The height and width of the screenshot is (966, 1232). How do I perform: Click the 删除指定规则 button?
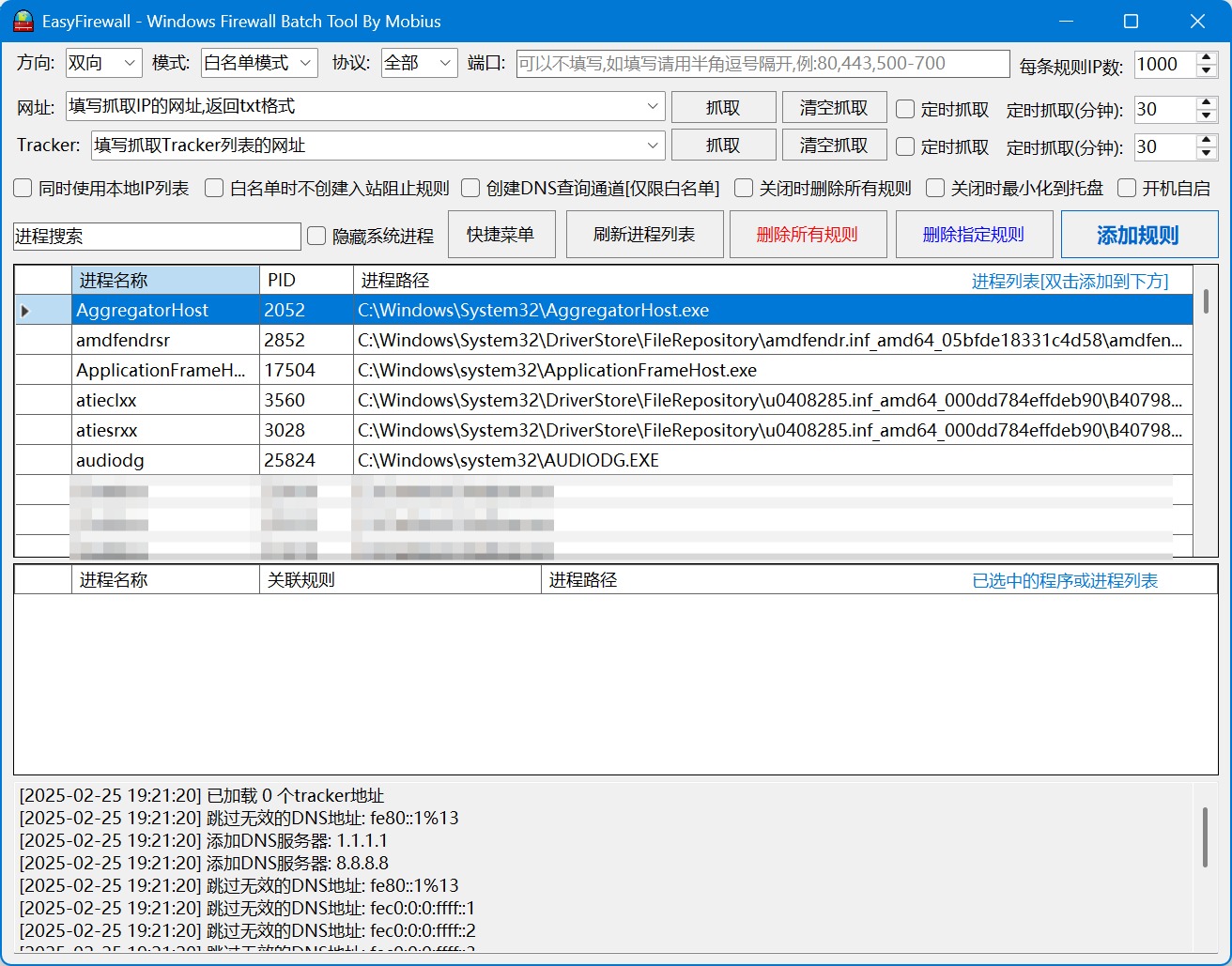974,235
